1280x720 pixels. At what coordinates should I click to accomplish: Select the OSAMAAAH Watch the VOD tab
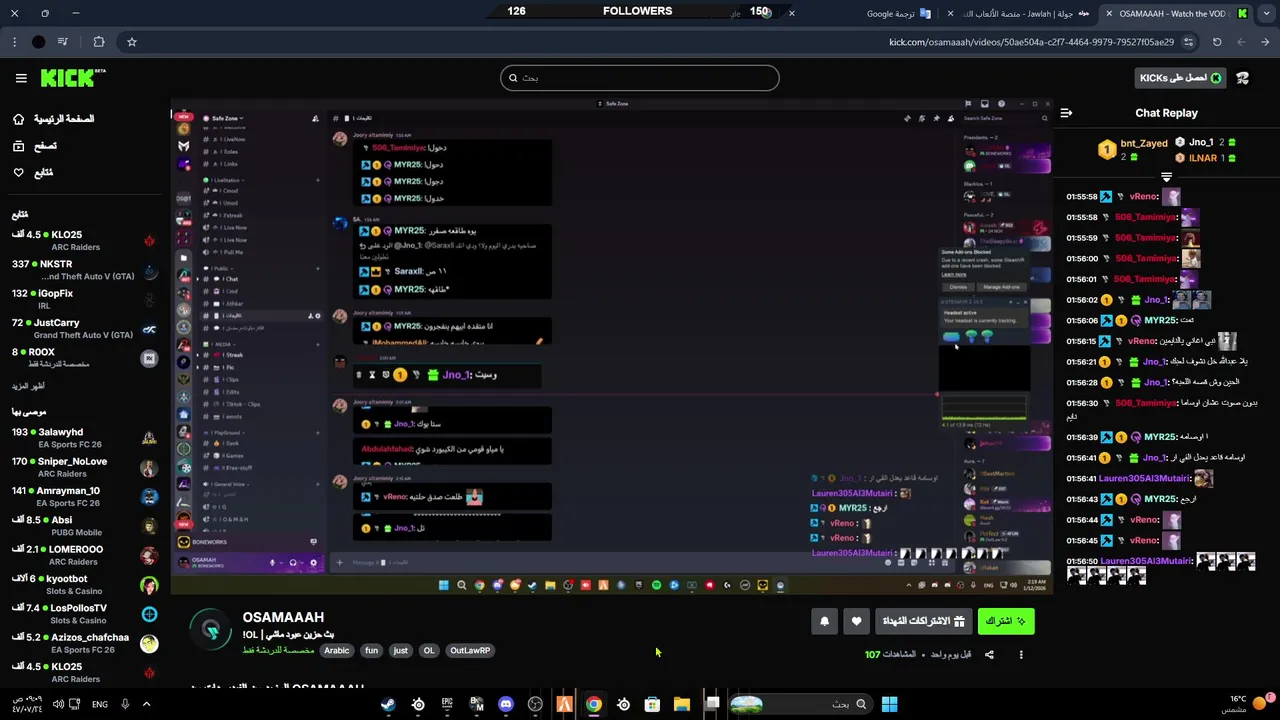pyautogui.click(x=1178, y=13)
